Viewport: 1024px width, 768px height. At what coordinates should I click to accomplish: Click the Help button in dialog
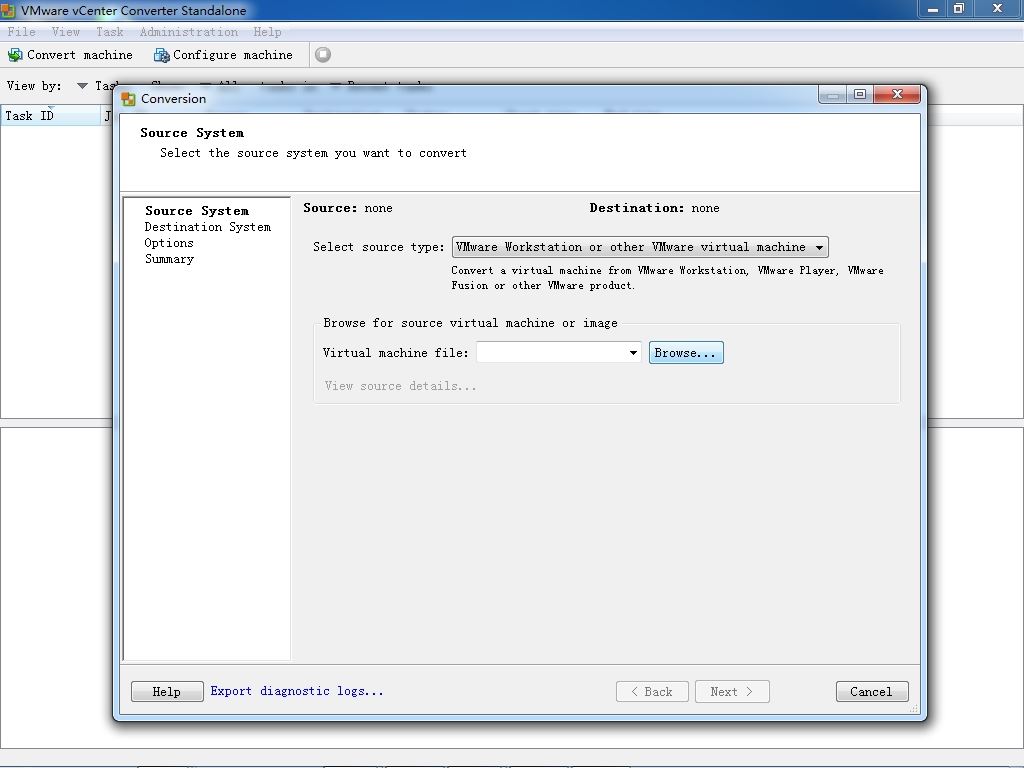coord(167,692)
